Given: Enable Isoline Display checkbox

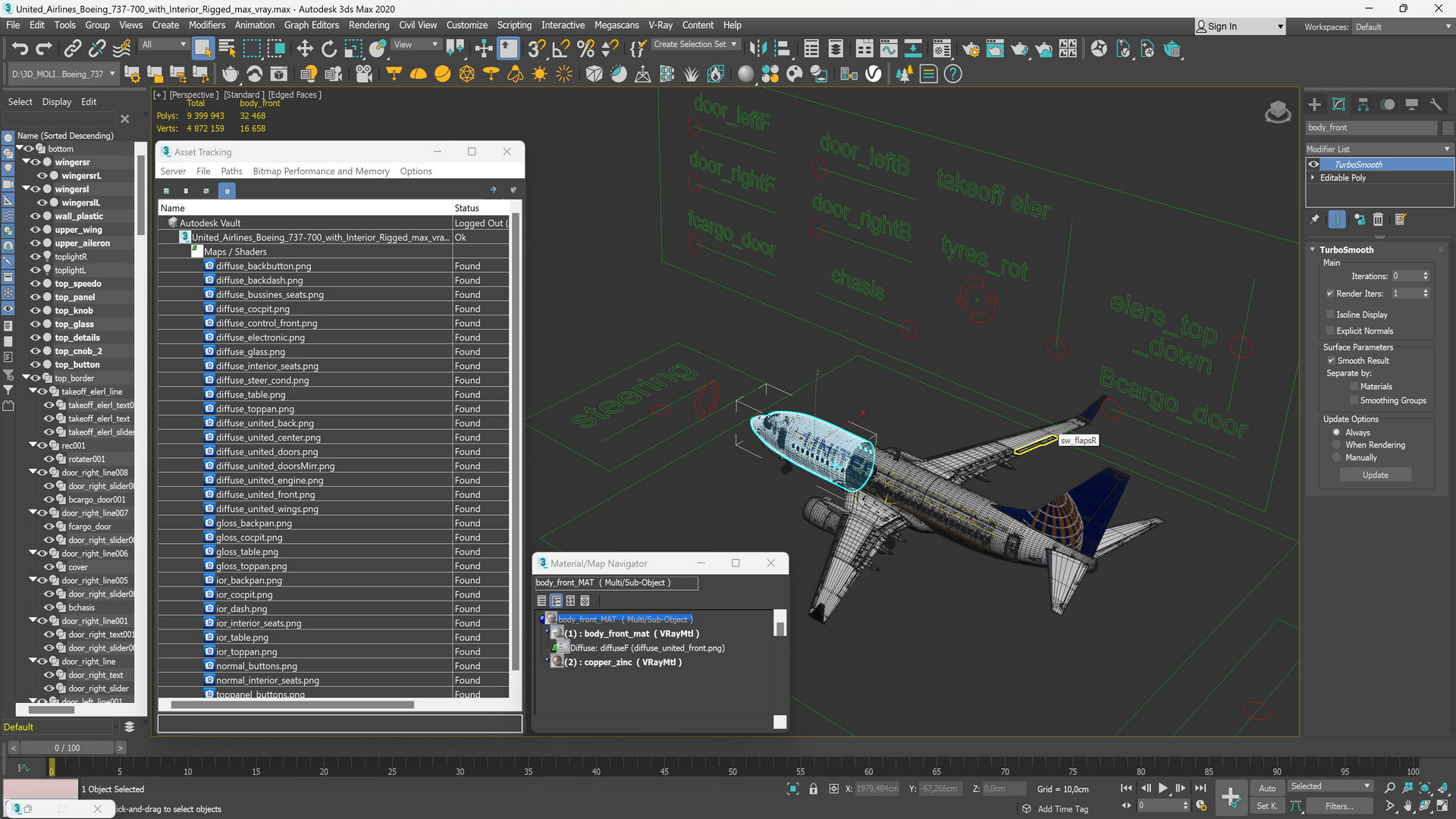Looking at the screenshot, I should [x=1331, y=313].
